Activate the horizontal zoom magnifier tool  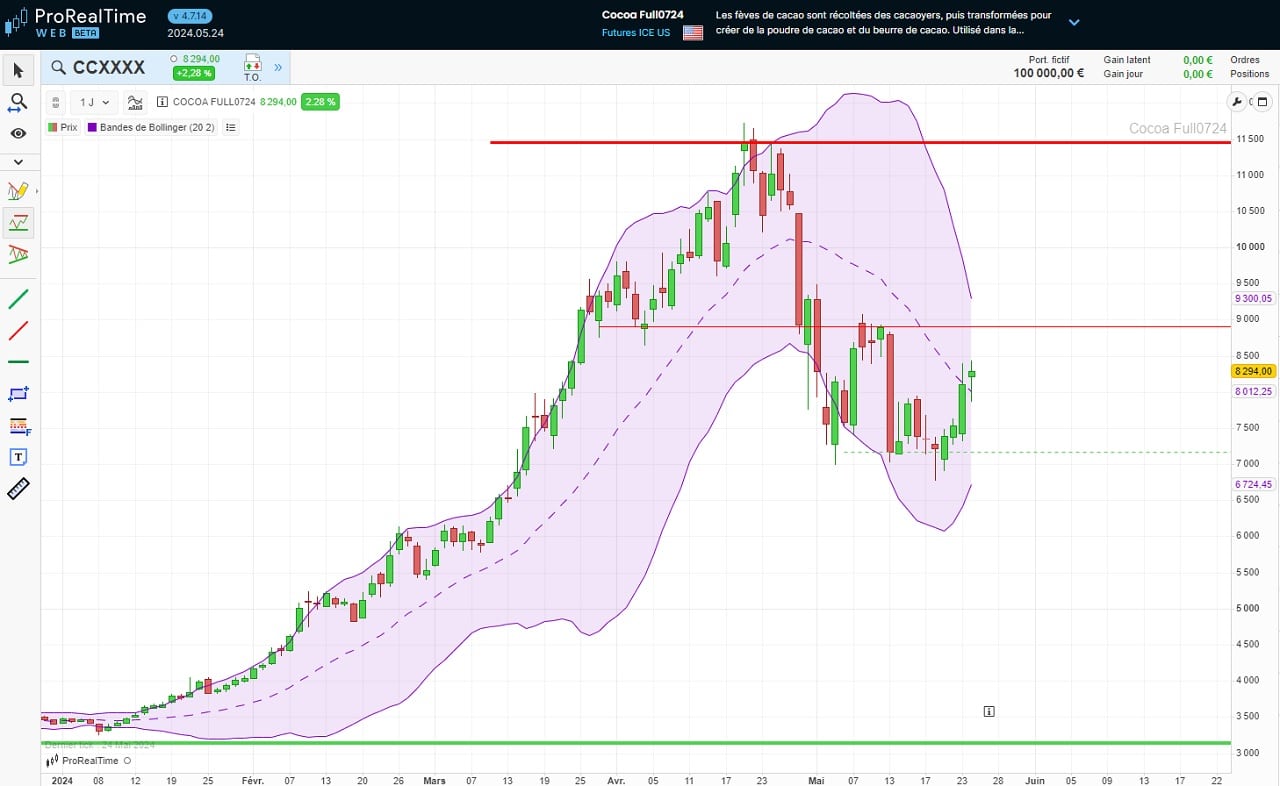pos(18,102)
